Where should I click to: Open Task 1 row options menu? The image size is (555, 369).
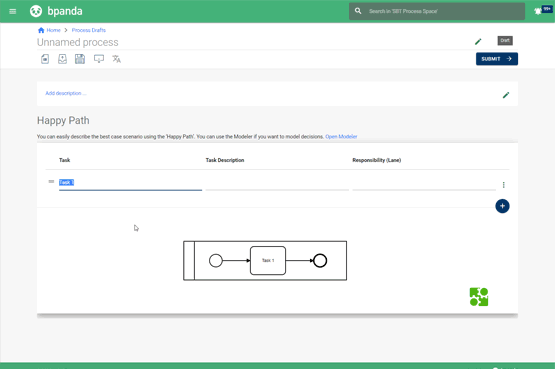coord(503,185)
